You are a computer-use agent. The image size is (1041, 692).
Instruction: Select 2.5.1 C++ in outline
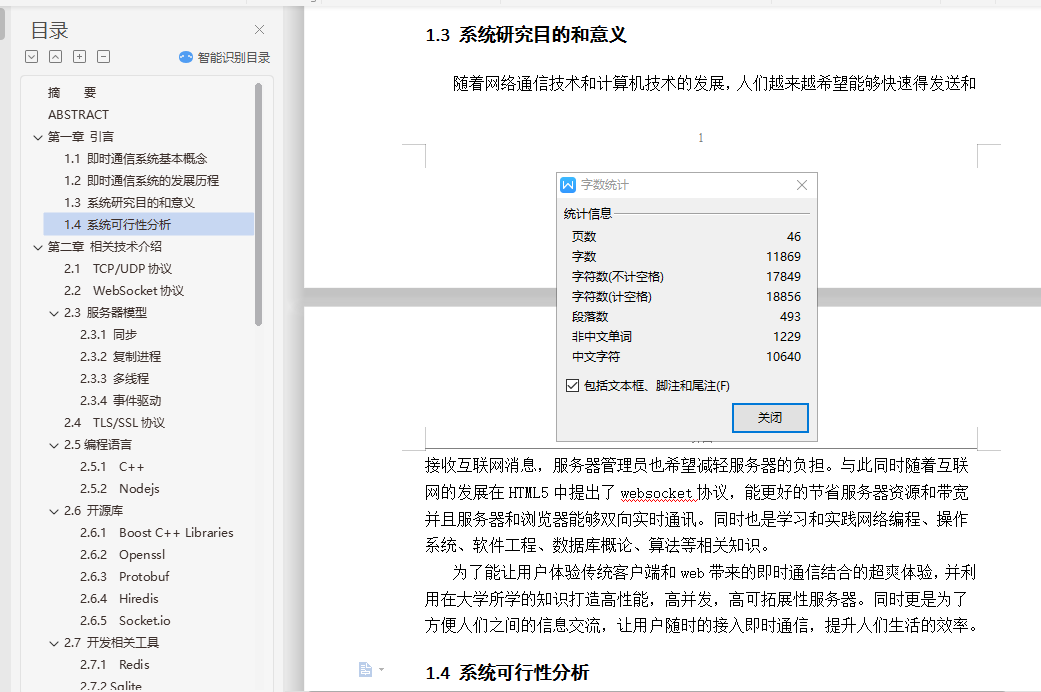pyautogui.click(x=112, y=467)
